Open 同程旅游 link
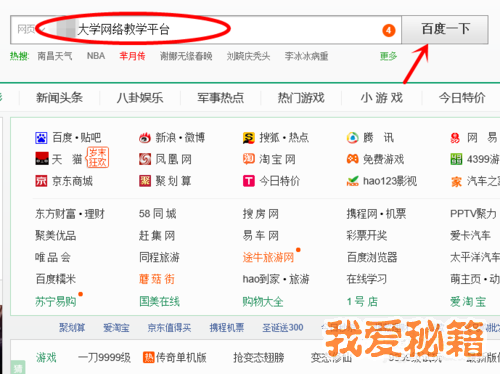Viewport: 500px width, 374px height. tap(159, 257)
